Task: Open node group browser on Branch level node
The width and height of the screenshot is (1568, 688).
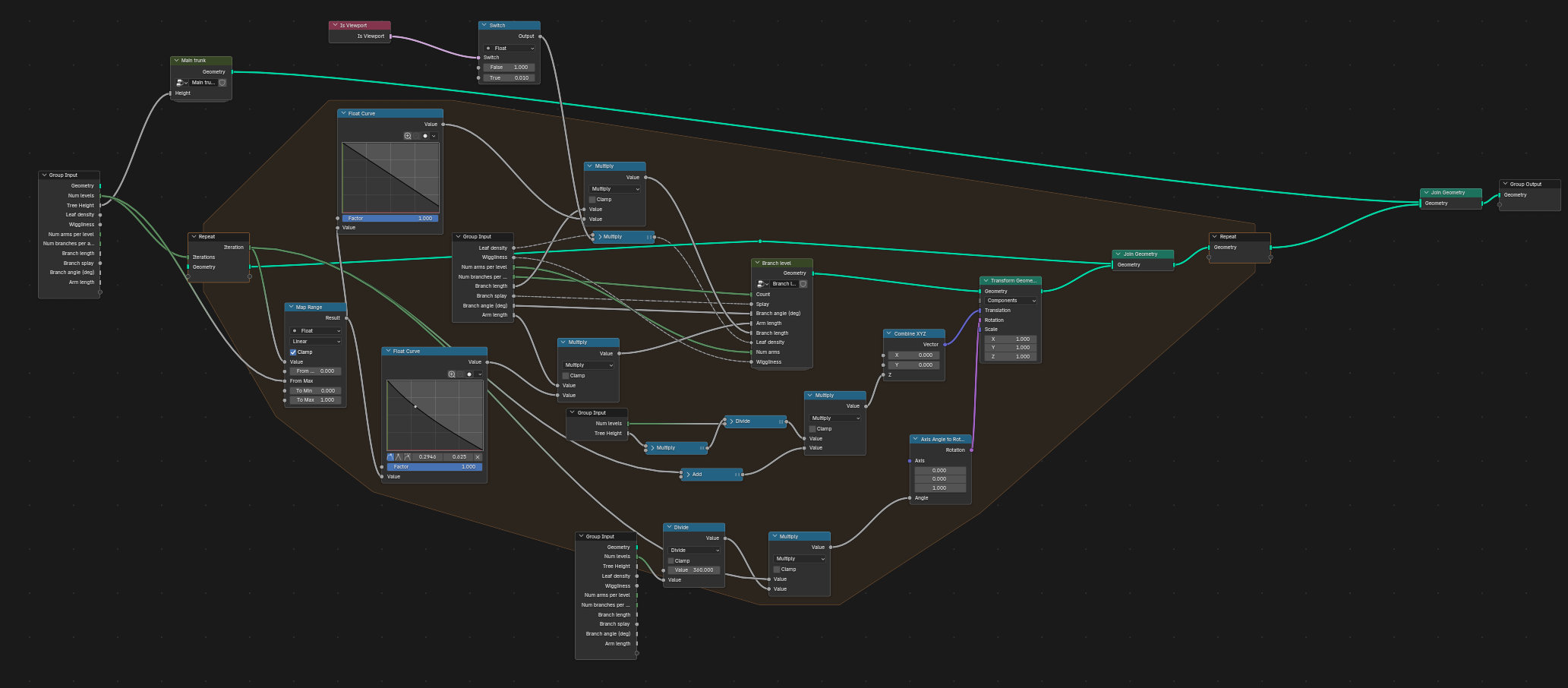Action: coord(762,284)
